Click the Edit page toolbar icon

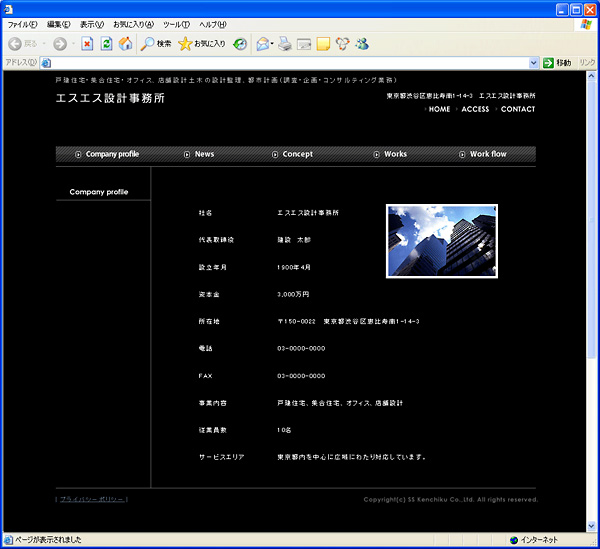click(304, 44)
